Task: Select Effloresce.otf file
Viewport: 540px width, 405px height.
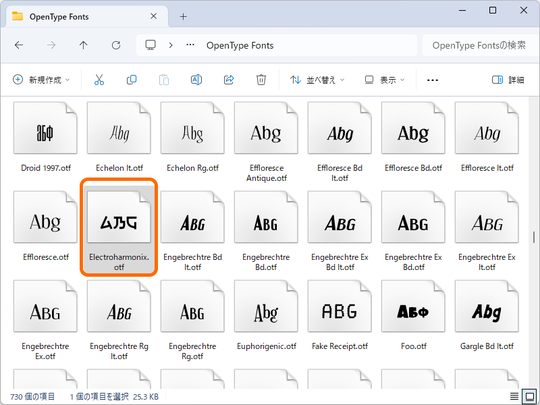Action: [45, 226]
